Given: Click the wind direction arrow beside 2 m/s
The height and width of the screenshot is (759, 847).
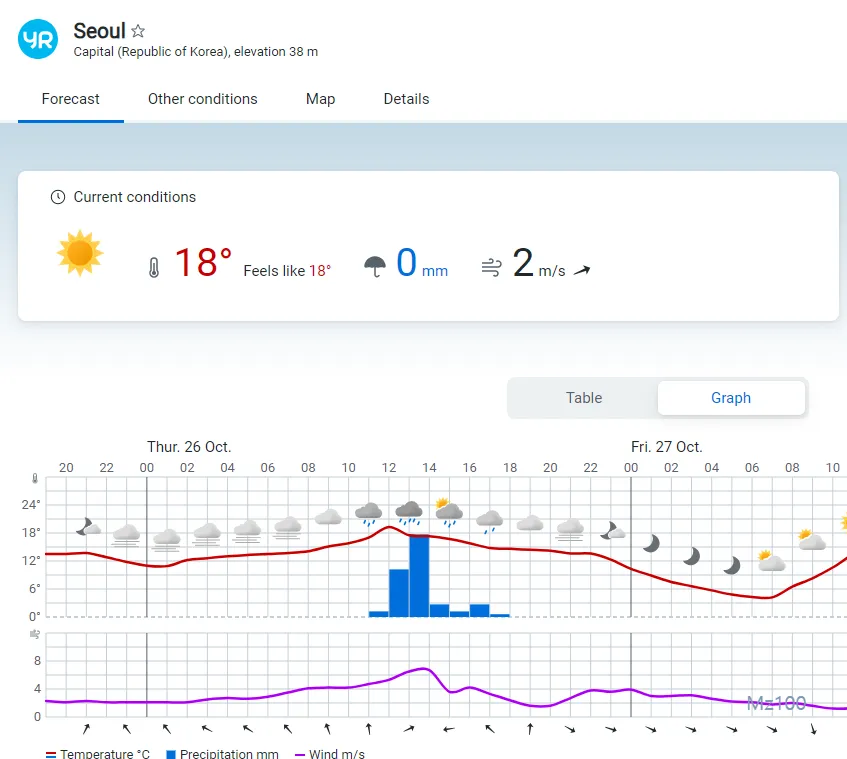Looking at the screenshot, I should pyautogui.click(x=581, y=270).
